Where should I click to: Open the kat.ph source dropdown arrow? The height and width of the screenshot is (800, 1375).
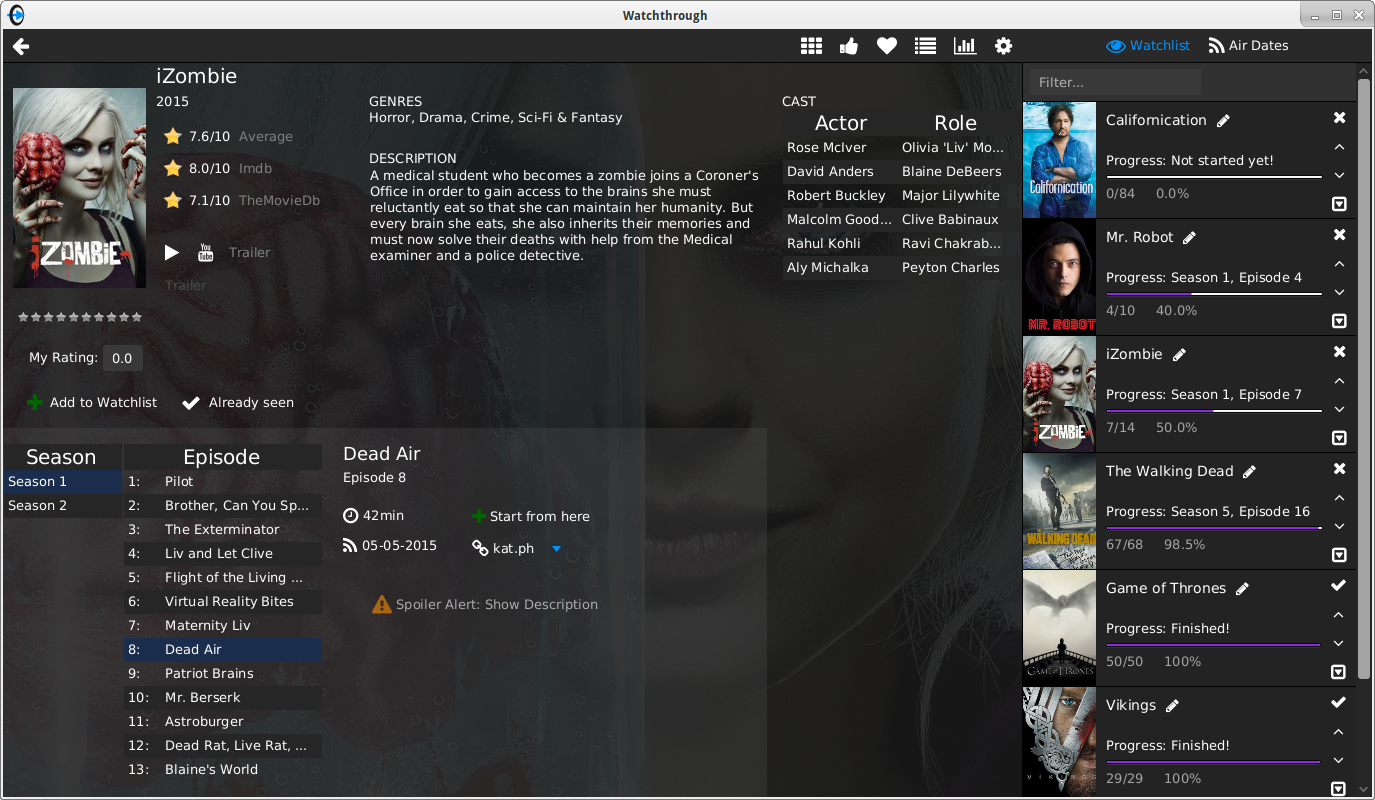(557, 549)
